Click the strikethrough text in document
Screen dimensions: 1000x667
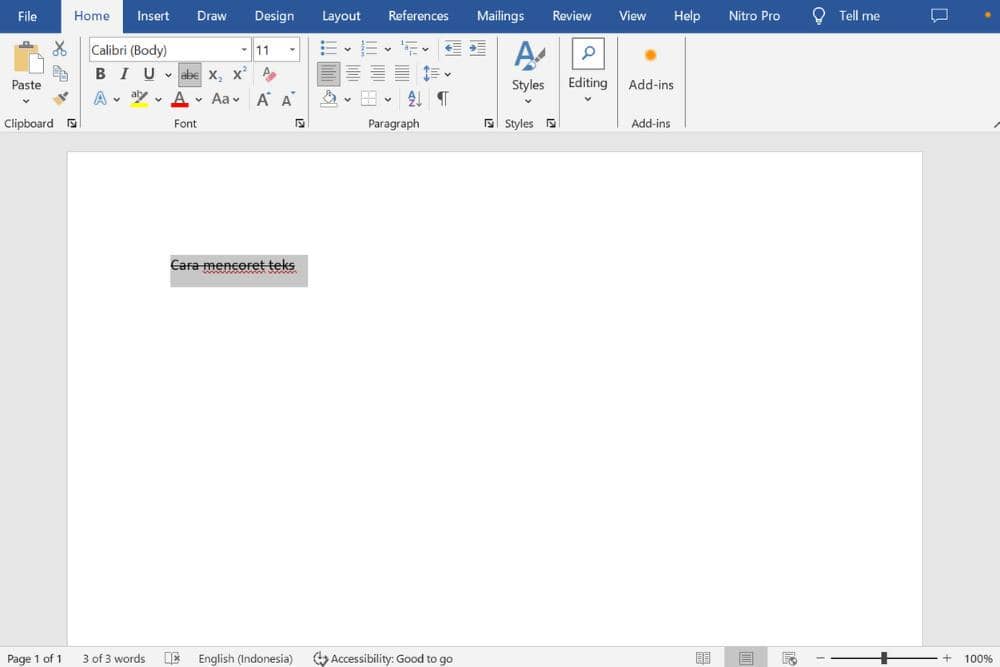[233, 266]
